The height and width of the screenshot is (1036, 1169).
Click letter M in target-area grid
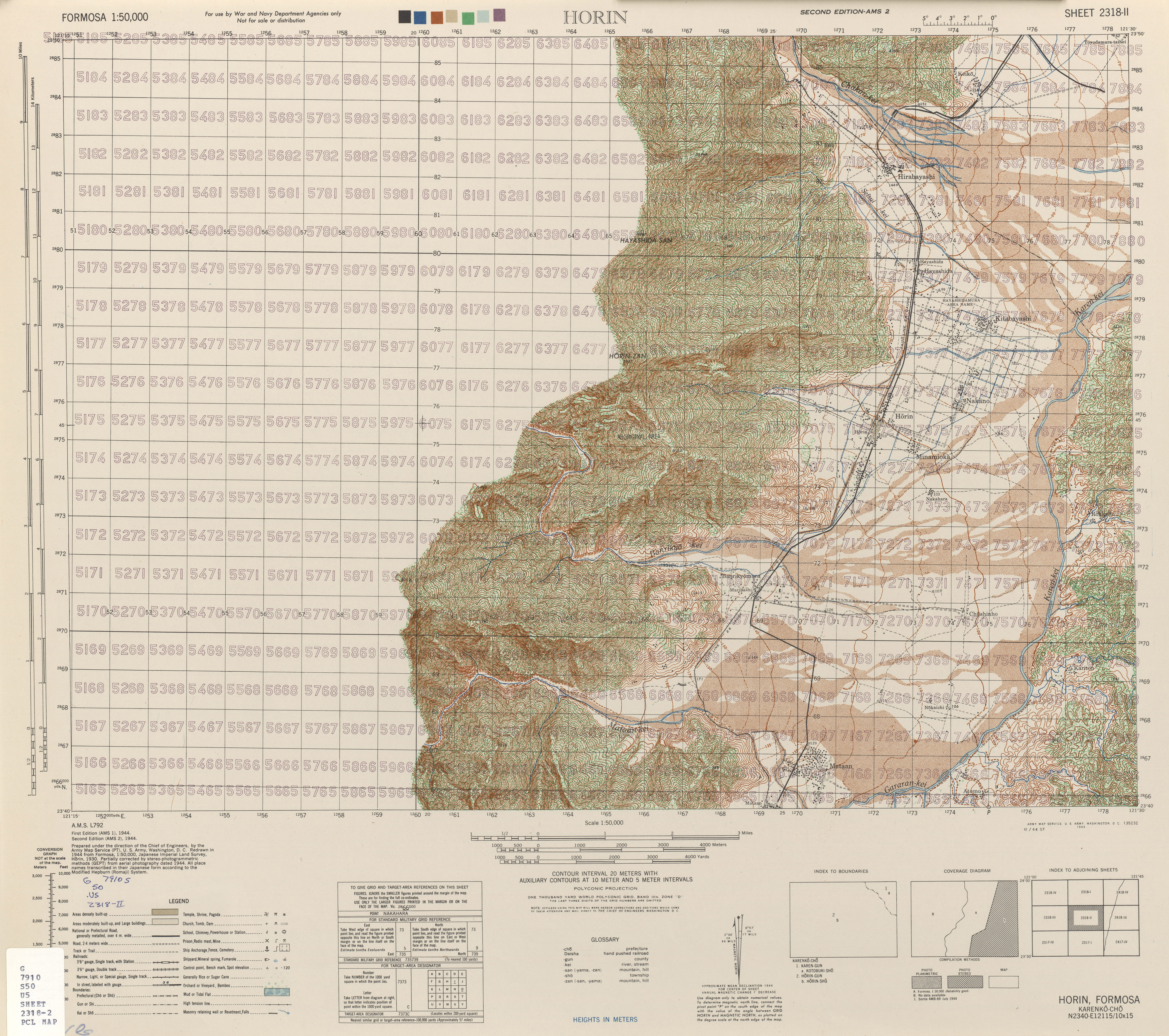pos(447,989)
